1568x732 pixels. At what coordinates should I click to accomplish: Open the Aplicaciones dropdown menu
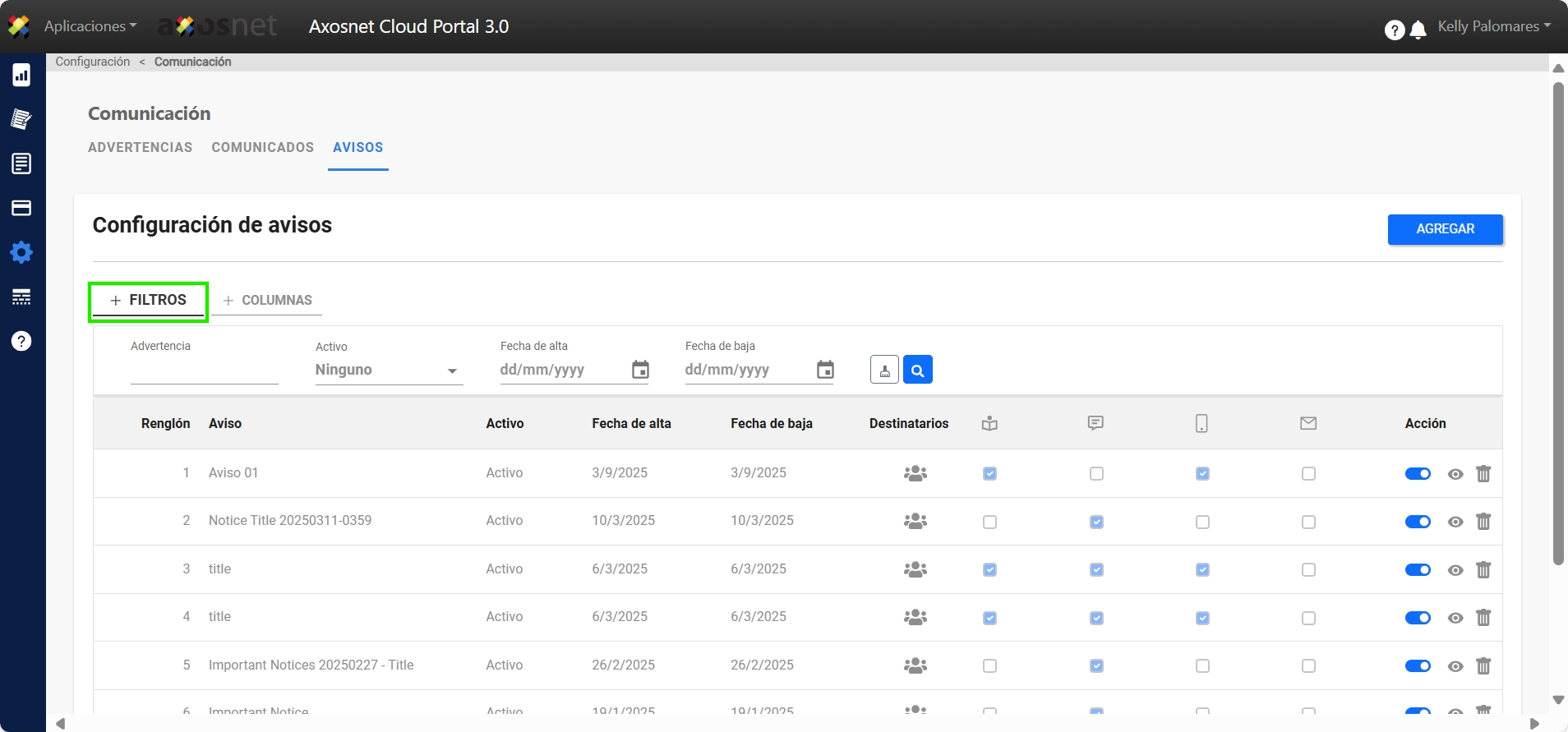90,26
